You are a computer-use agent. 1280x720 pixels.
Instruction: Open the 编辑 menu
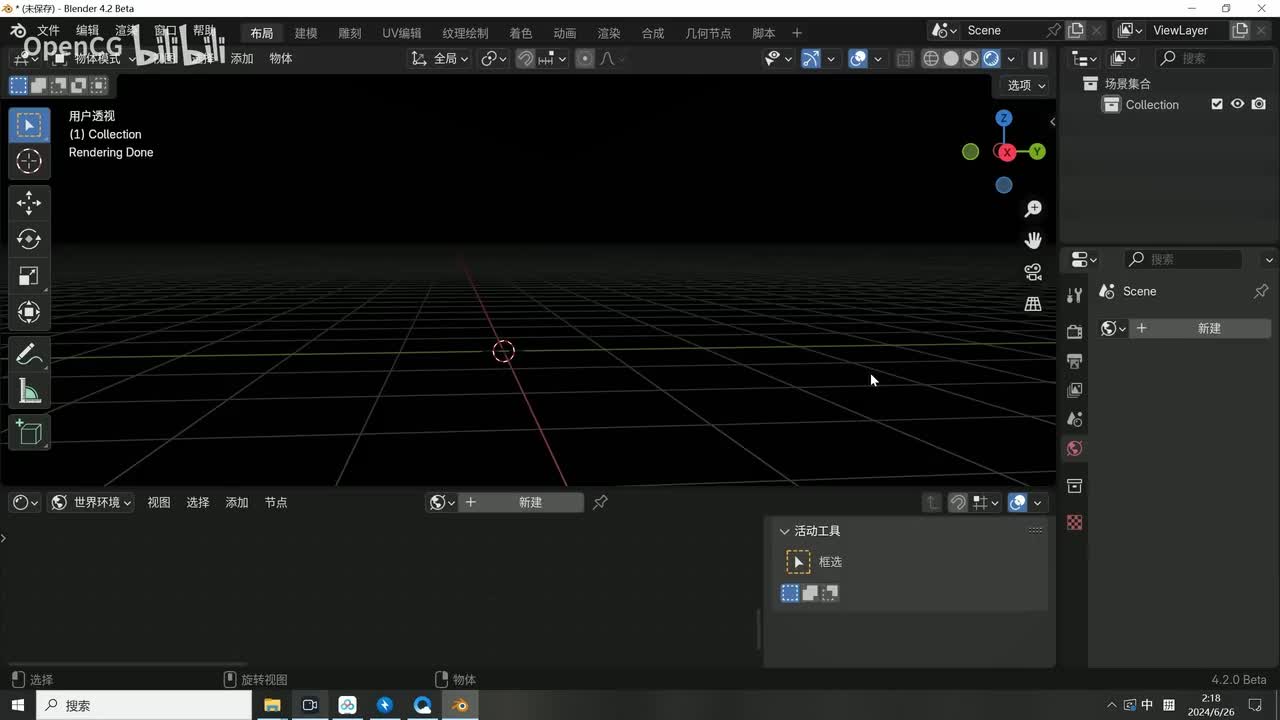click(x=88, y=31)
